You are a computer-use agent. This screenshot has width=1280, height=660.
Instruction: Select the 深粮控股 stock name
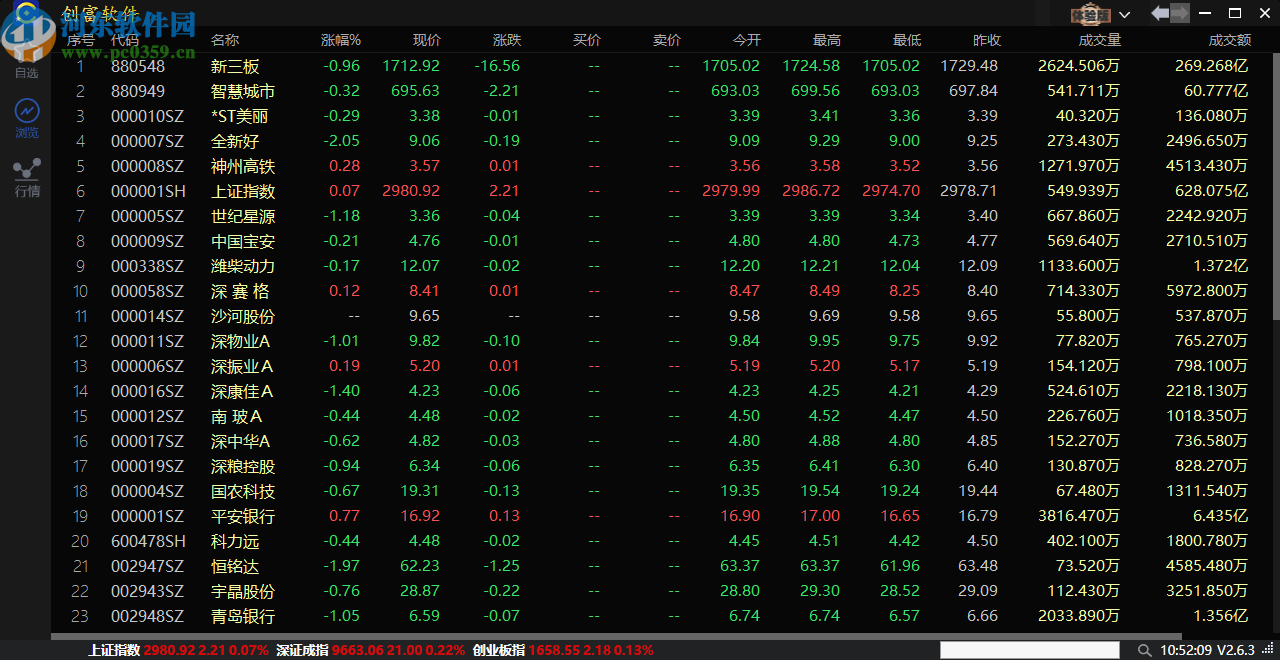click(x=243, y=466)
